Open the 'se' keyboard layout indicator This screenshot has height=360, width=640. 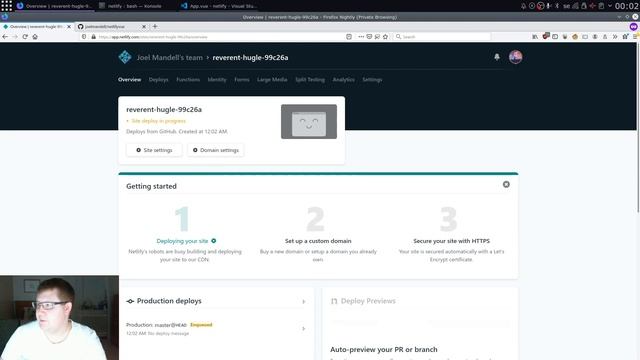click(567, 6)
